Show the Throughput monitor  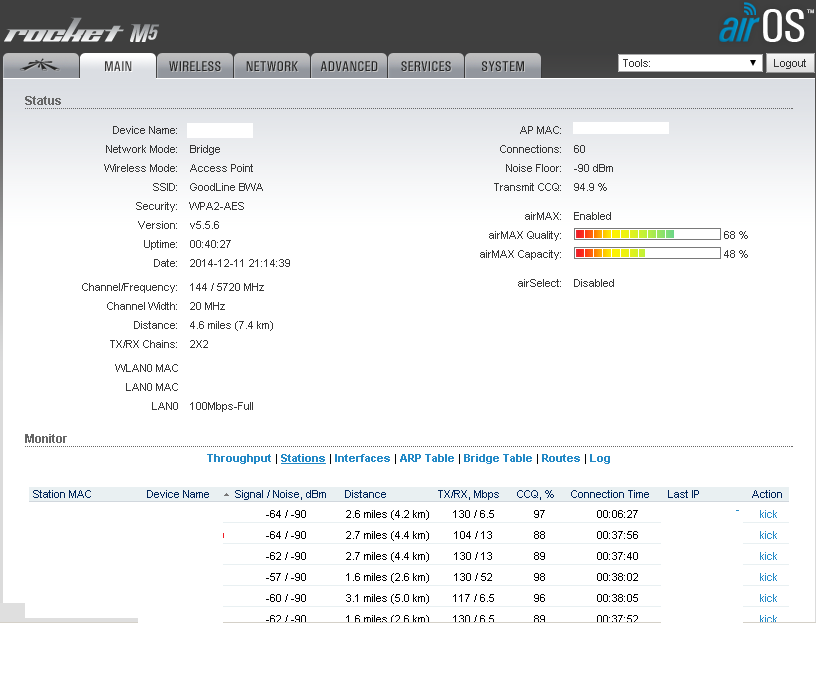239,458
